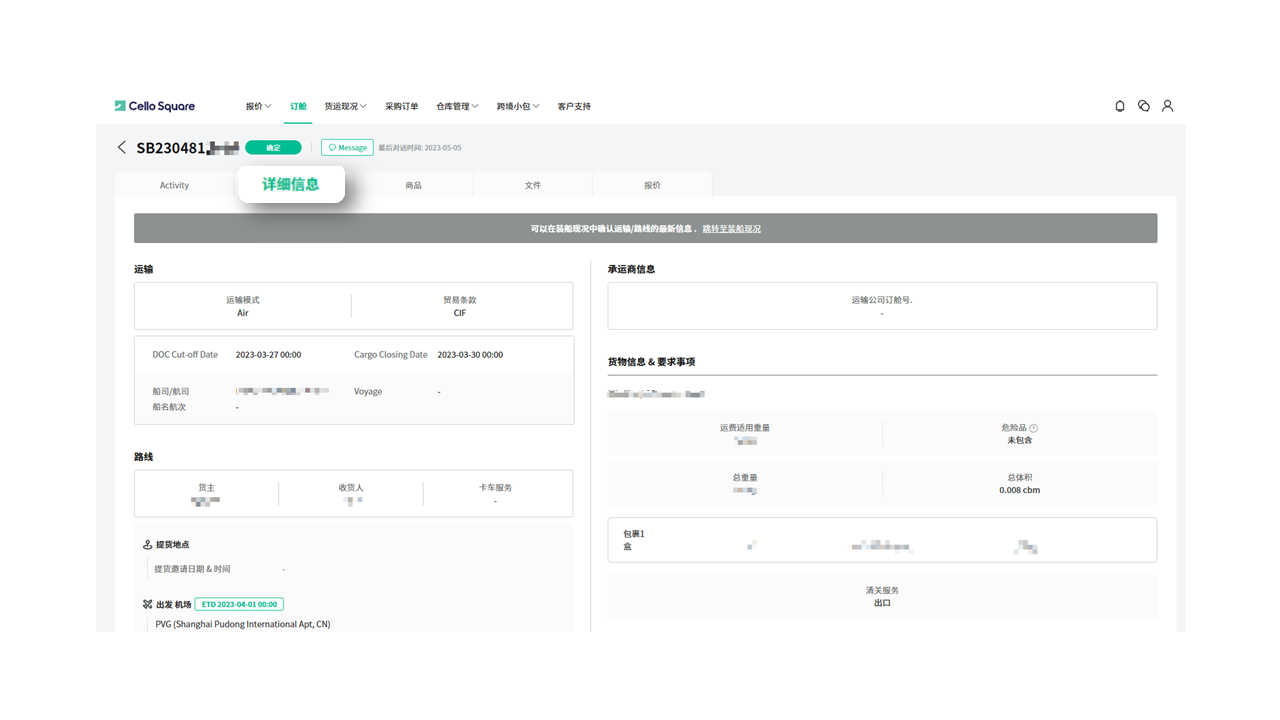Screen dimensions: 1280x720
Task: Switch to the 商品 tab
Action: click(413, 185)
